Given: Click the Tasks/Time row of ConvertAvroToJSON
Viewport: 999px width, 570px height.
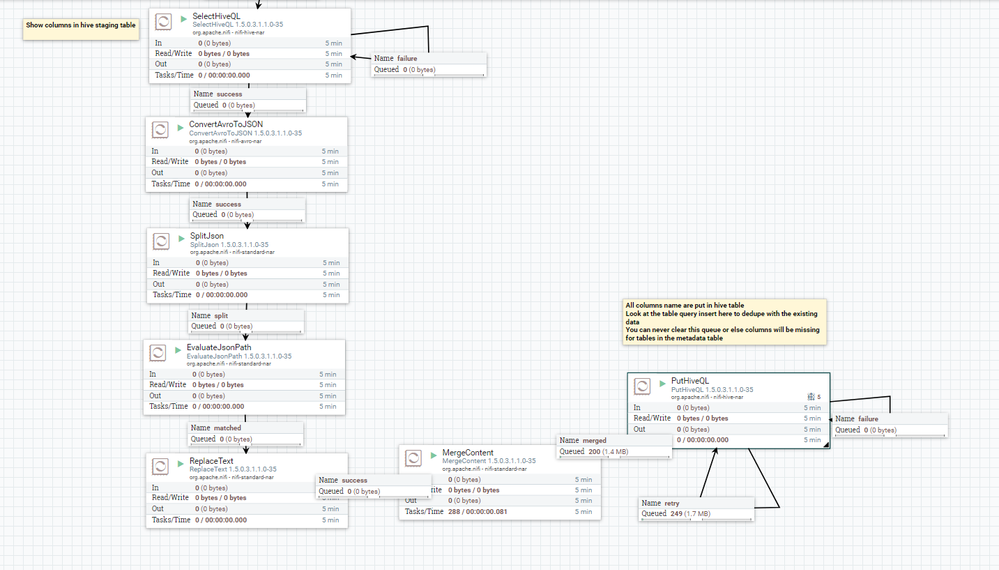Looking at the screenshot, I should point(246,183).
